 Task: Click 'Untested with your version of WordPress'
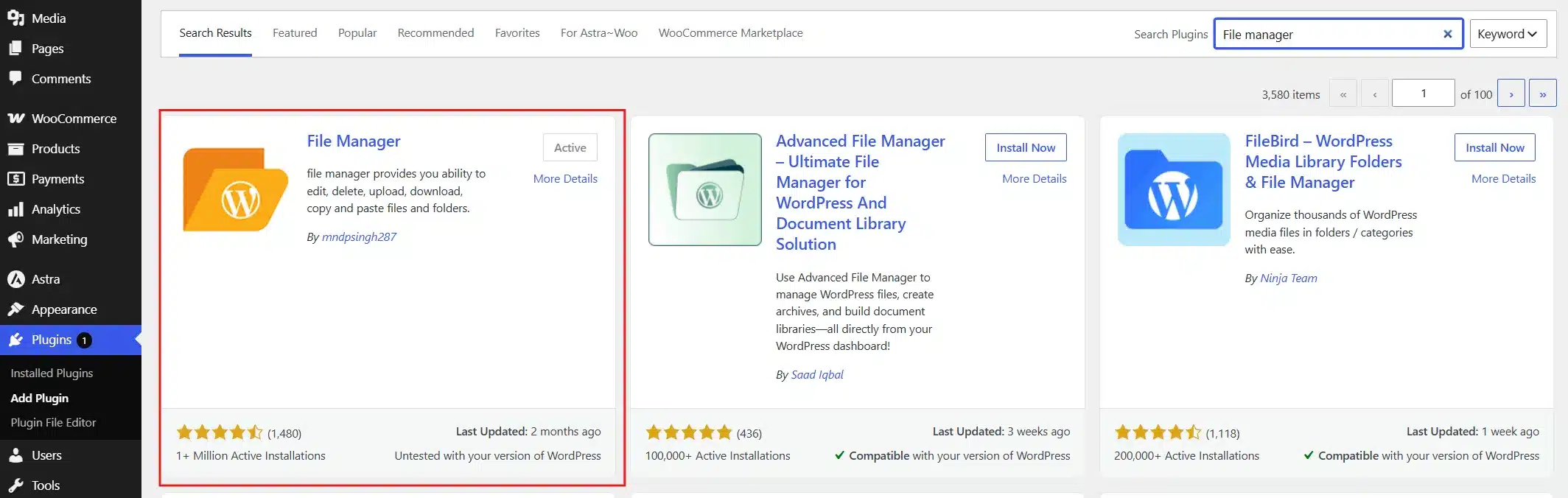[x=497, y=455]
